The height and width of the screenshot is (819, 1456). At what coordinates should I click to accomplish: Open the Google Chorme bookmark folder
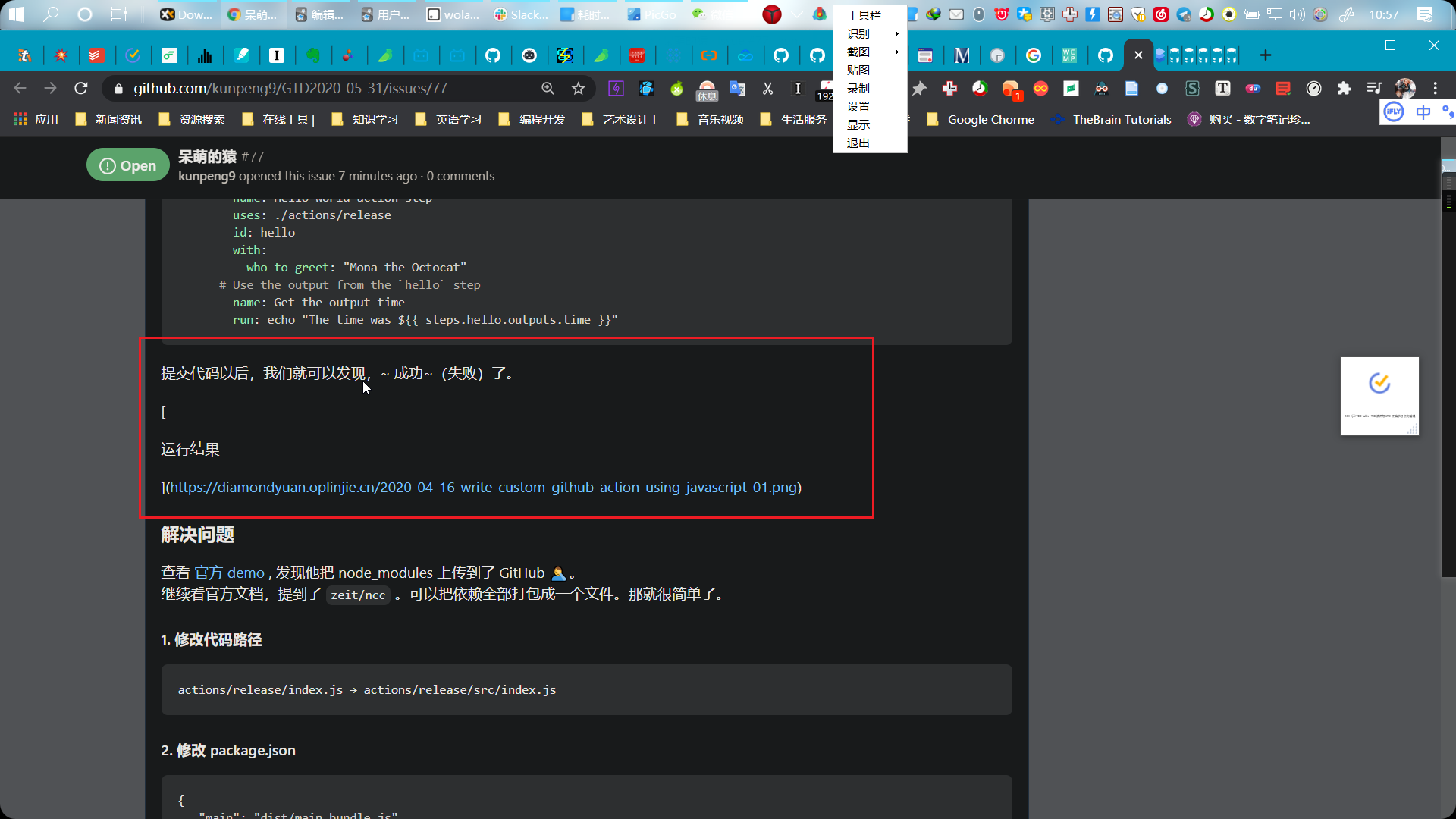(981, 119)
